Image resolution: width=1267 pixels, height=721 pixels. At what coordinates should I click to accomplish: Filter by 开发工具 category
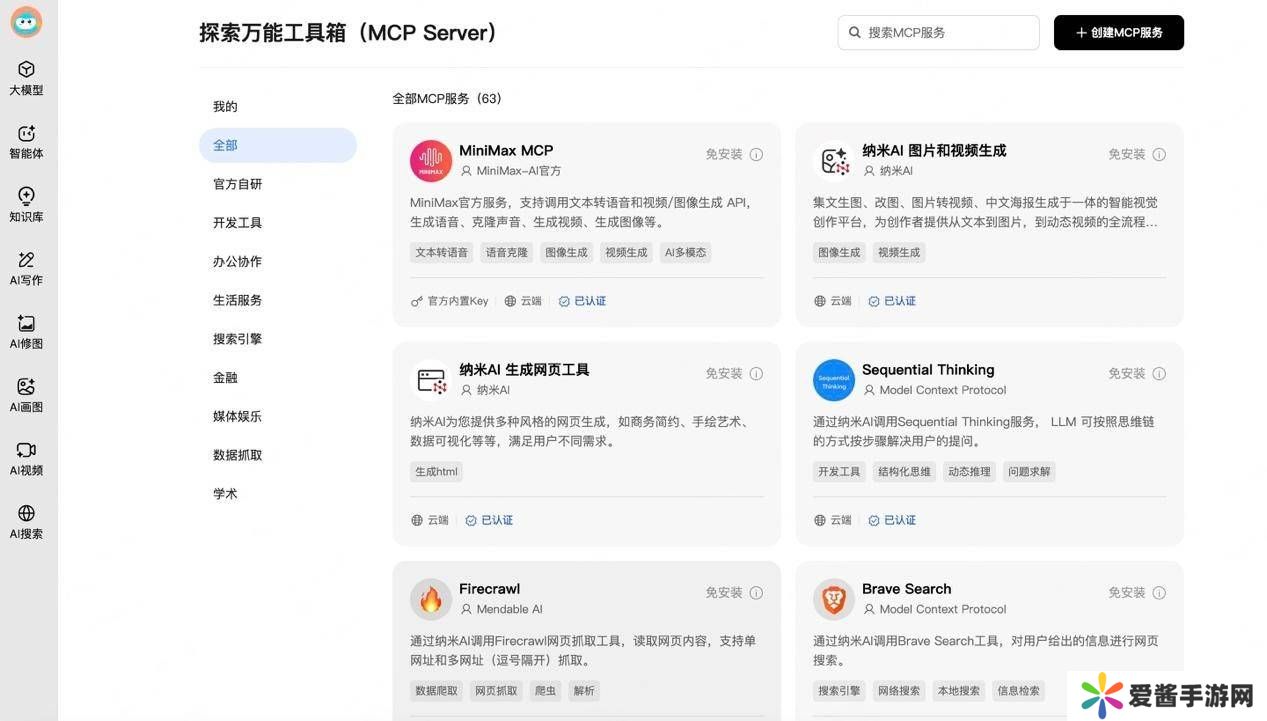[237, 223]
